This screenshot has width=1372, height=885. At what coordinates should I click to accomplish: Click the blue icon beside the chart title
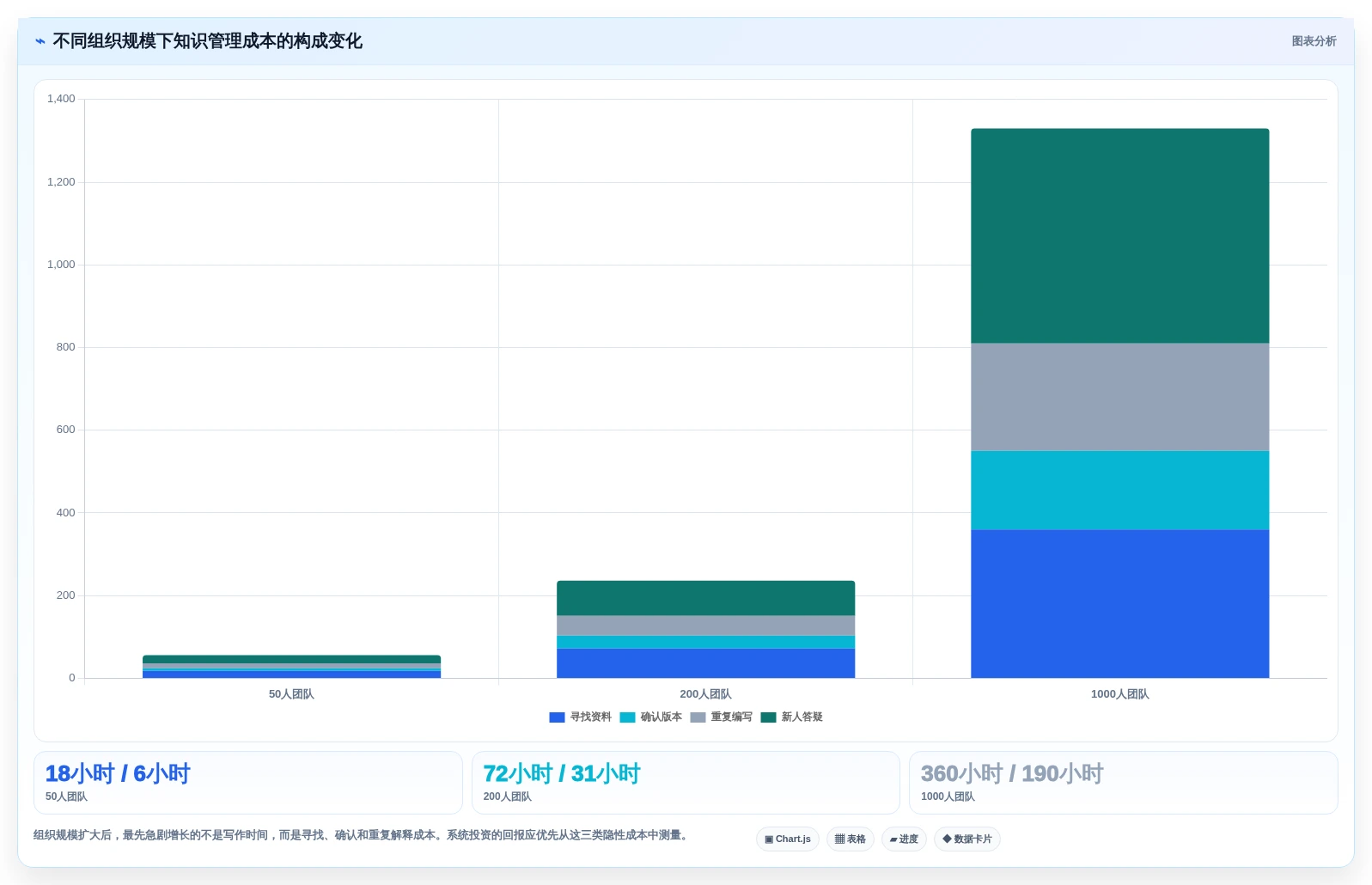pyautogui.click(x=40, y=41)
